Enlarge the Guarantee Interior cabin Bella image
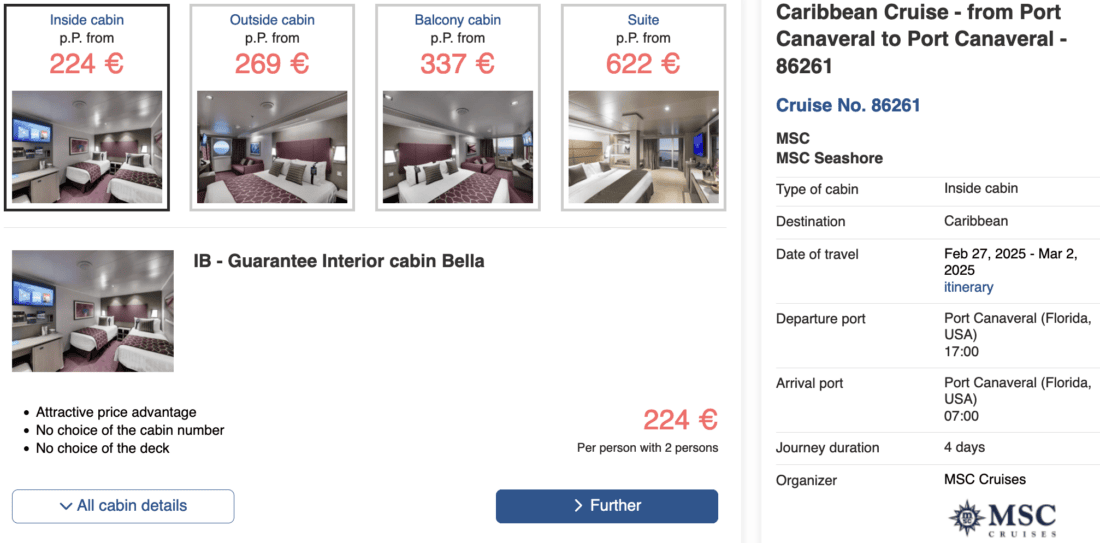This screenshot has height=543, width=1100. [93, 311]
